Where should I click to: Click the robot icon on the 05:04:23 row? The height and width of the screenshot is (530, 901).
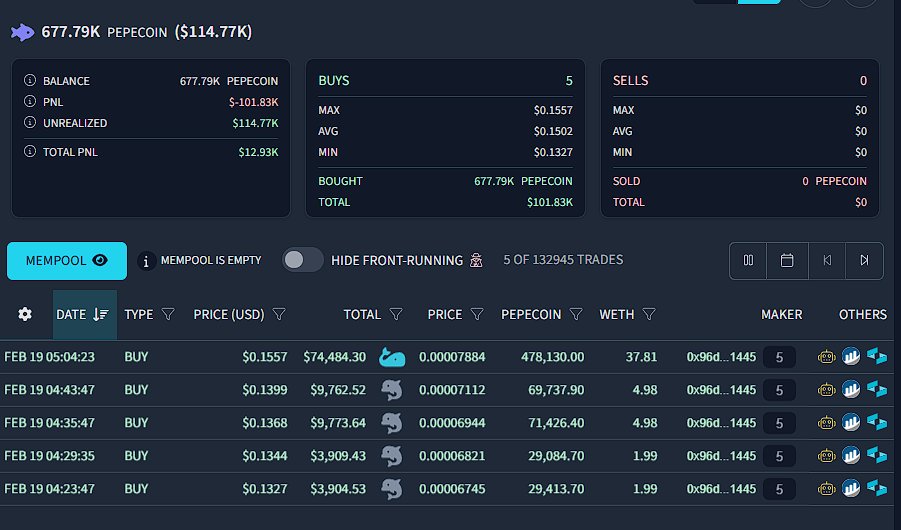(826, 357)
